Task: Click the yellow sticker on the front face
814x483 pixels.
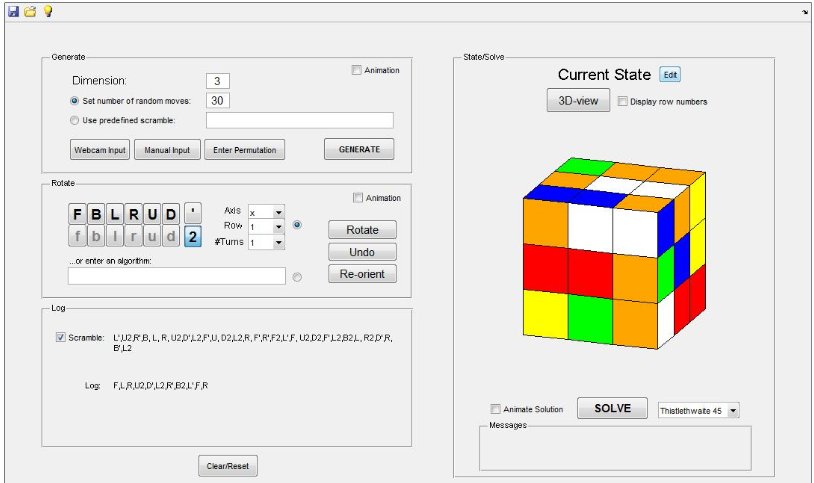Action: click(545, 315)
